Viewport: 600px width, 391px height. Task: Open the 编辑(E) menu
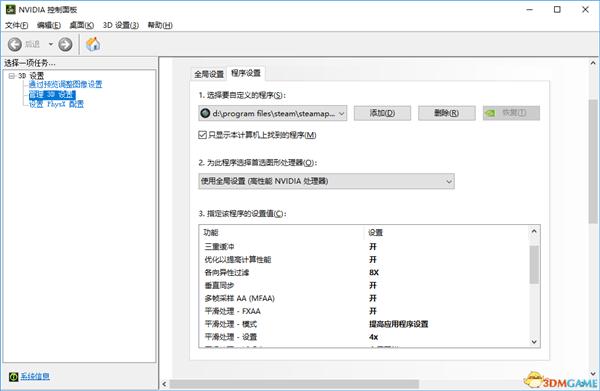(x=49, y=25)
